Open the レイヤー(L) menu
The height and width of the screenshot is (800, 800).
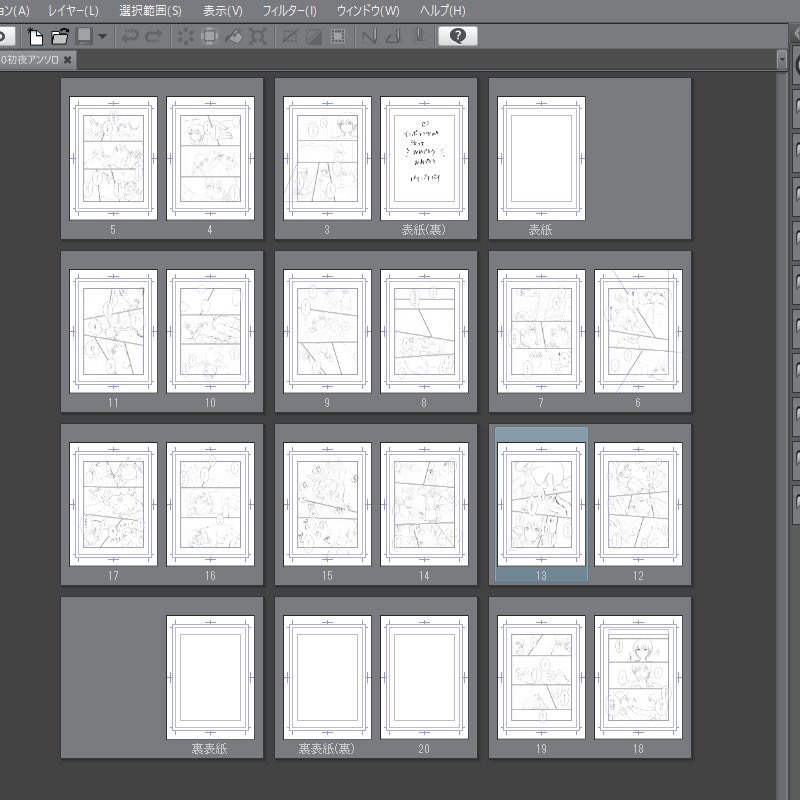[x=73, y=11]
